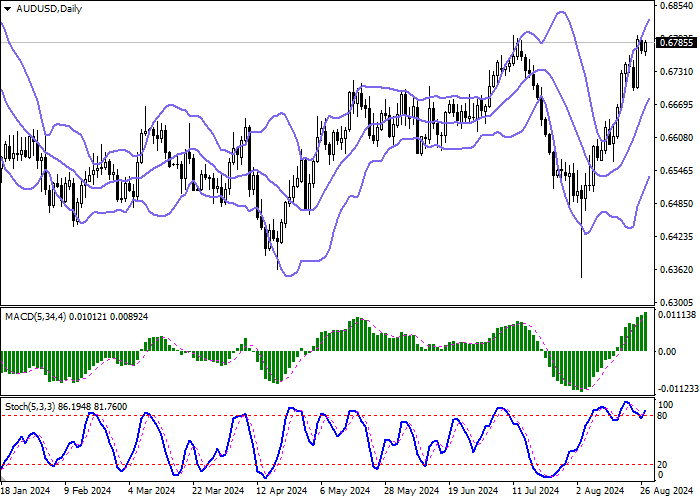
Task: Click the Stochastic 100 level label
Action: (666, 405)
